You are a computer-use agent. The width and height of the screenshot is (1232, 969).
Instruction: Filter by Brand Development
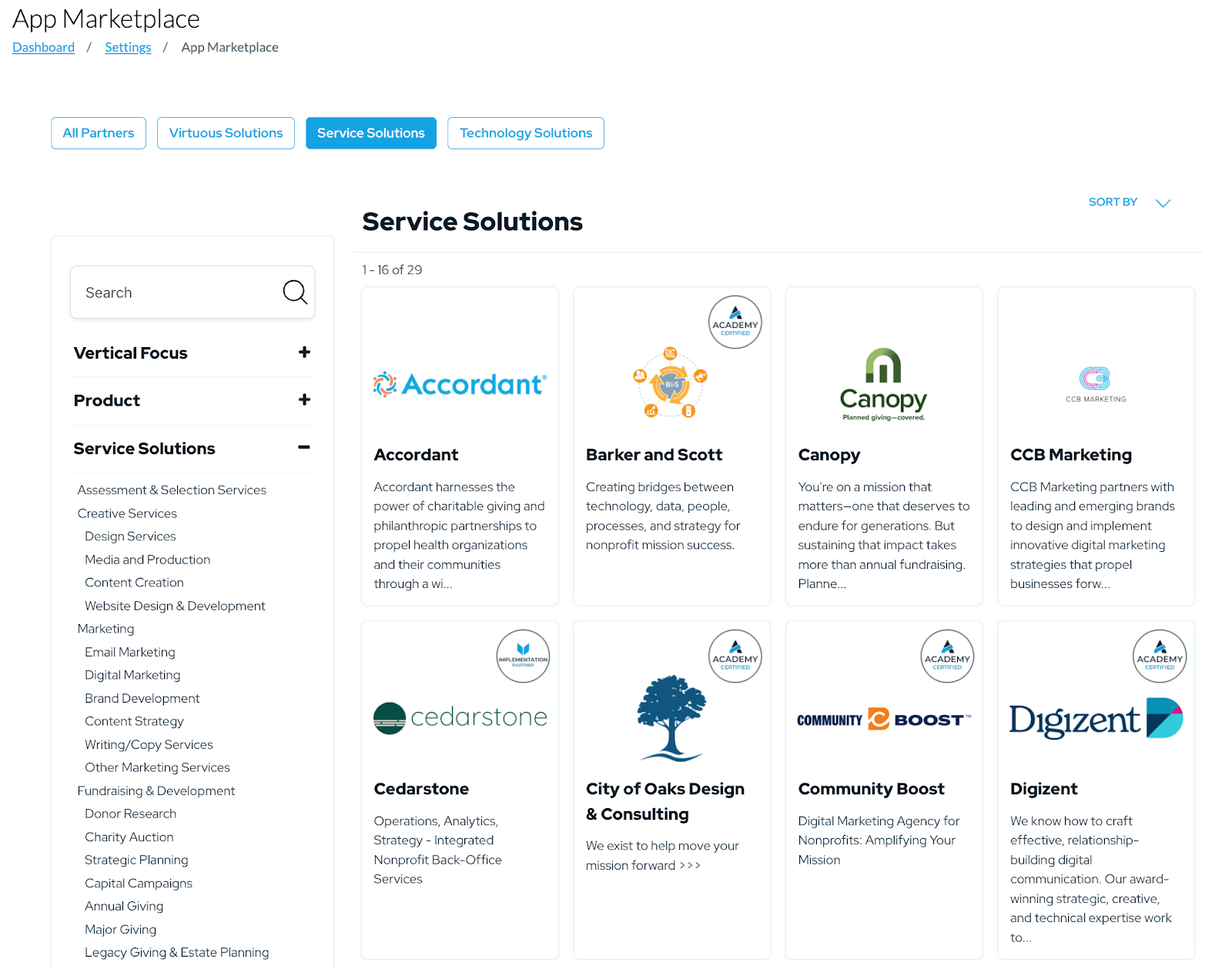pyautogui.click(x=142, y=698)
